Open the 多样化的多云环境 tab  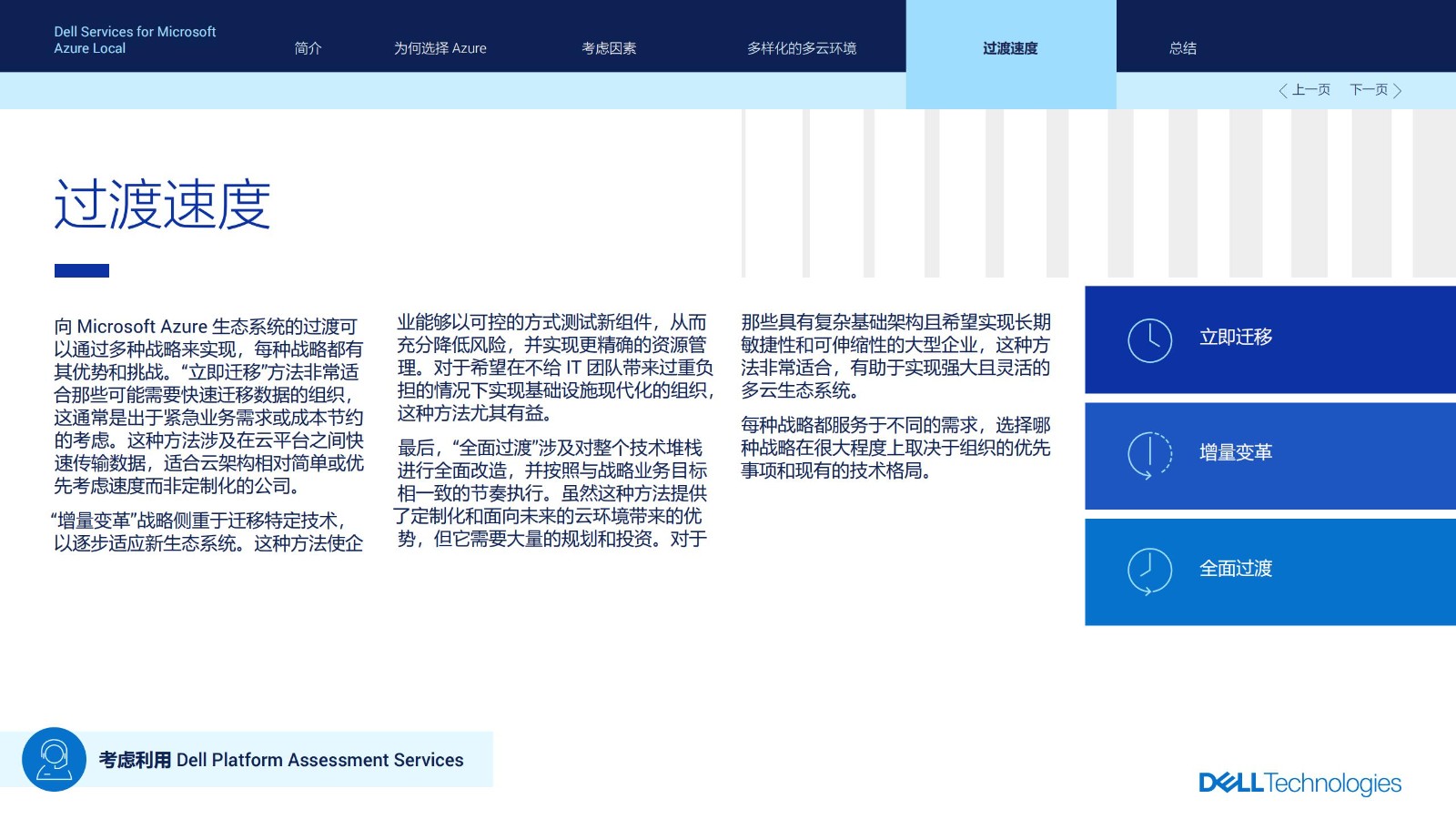tap(801, 48)
